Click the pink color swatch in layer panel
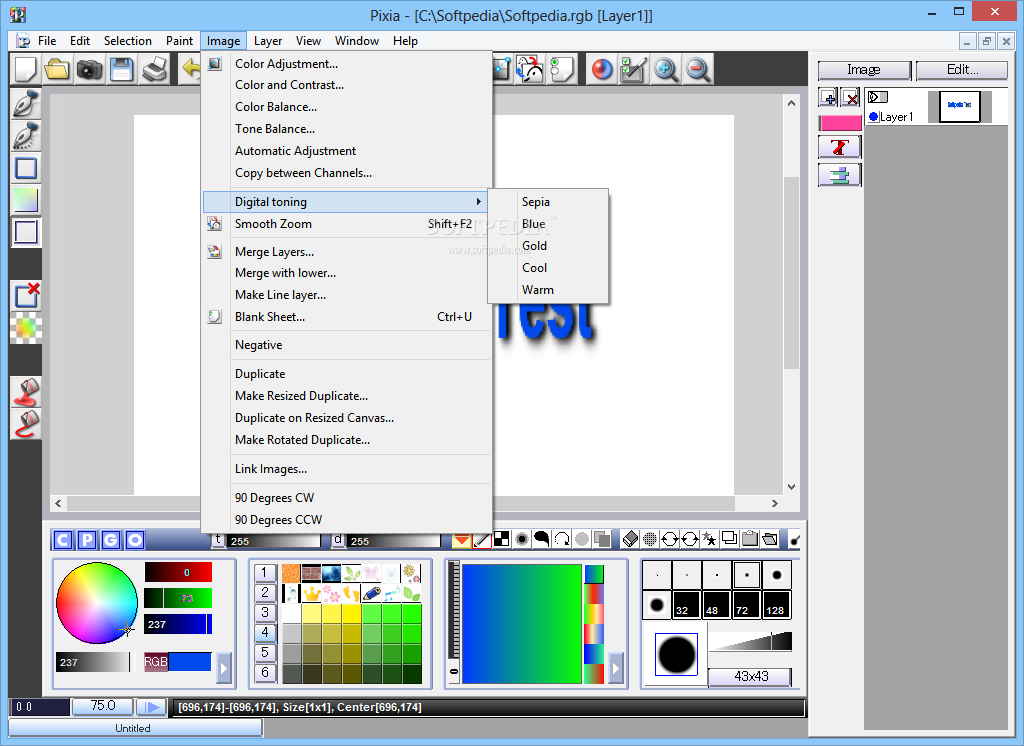1024x746 pixels. tap(840, 122)
